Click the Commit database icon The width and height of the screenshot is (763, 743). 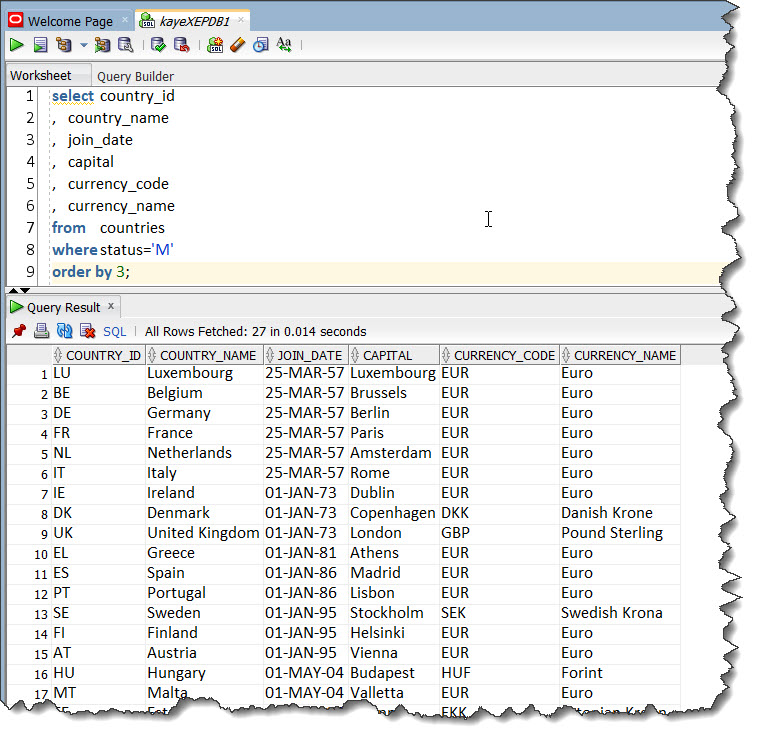pos(158,45)
